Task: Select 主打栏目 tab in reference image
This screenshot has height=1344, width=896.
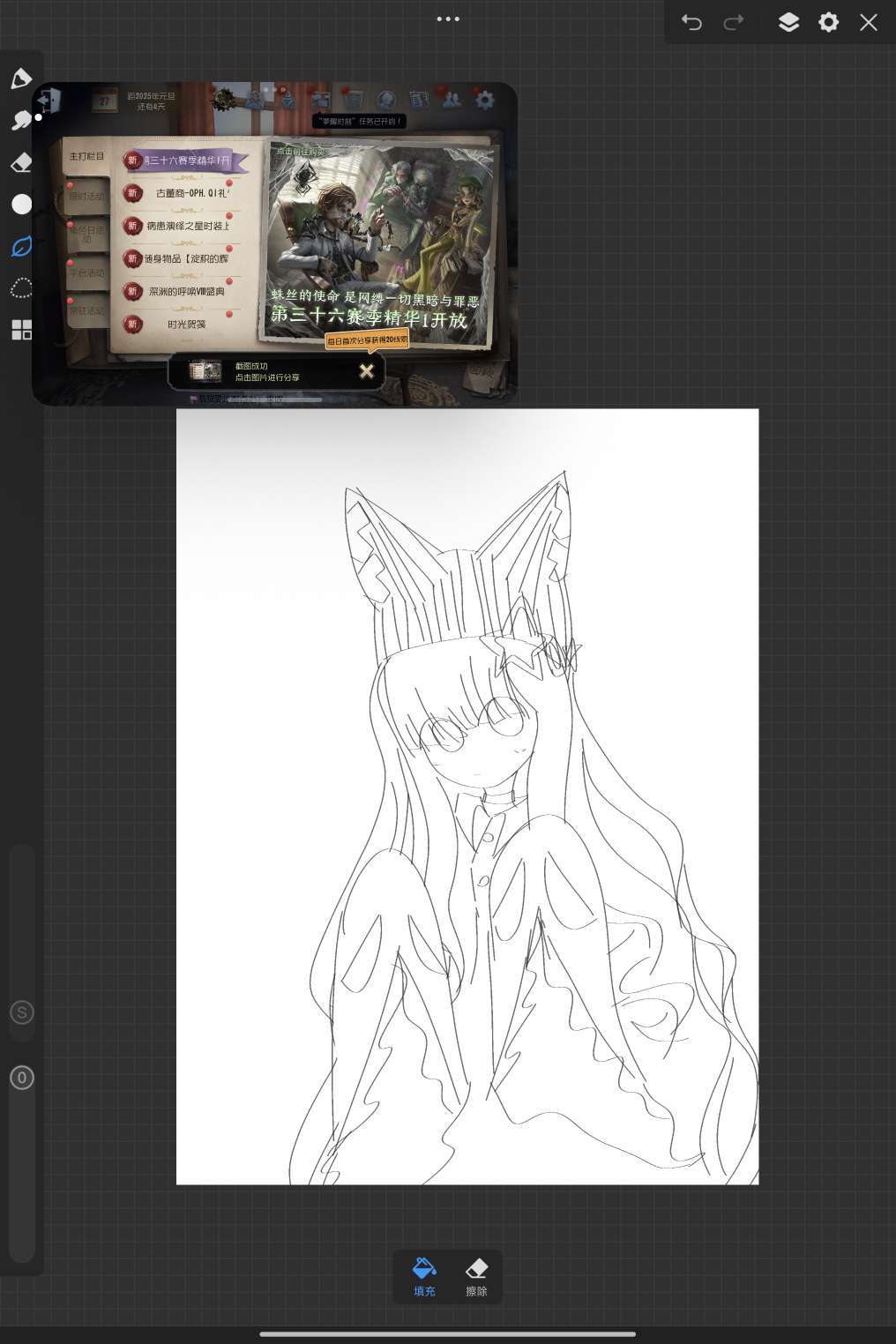Action: point(86,157)
